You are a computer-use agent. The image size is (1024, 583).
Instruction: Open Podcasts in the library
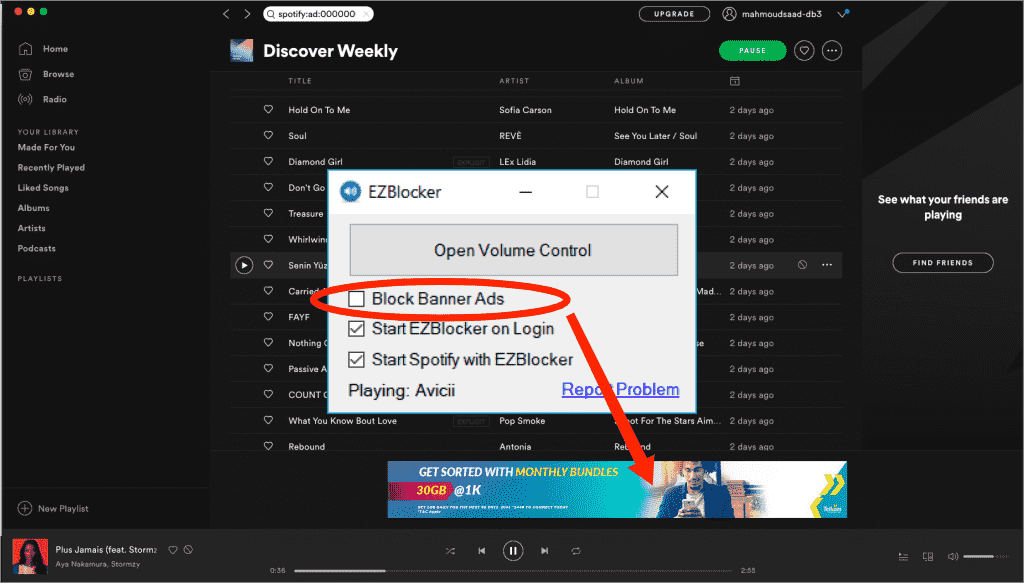37,249
